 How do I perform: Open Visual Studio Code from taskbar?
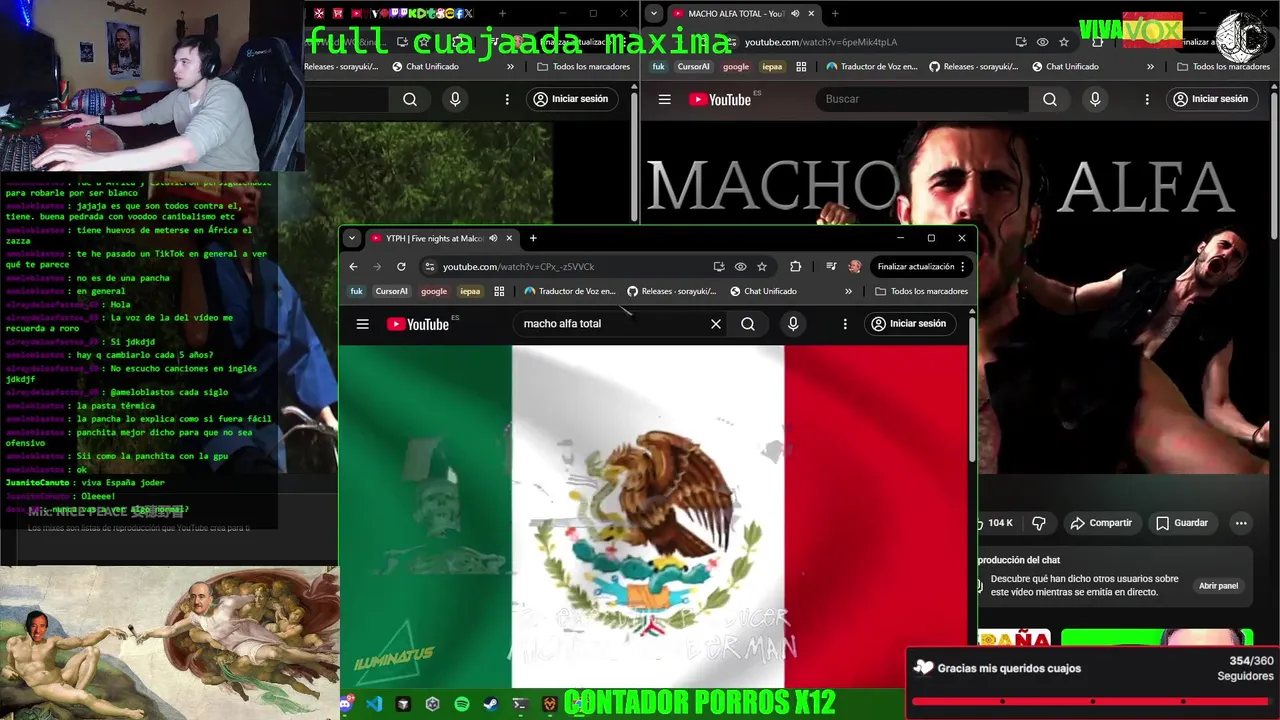click(x=374, y=704)
